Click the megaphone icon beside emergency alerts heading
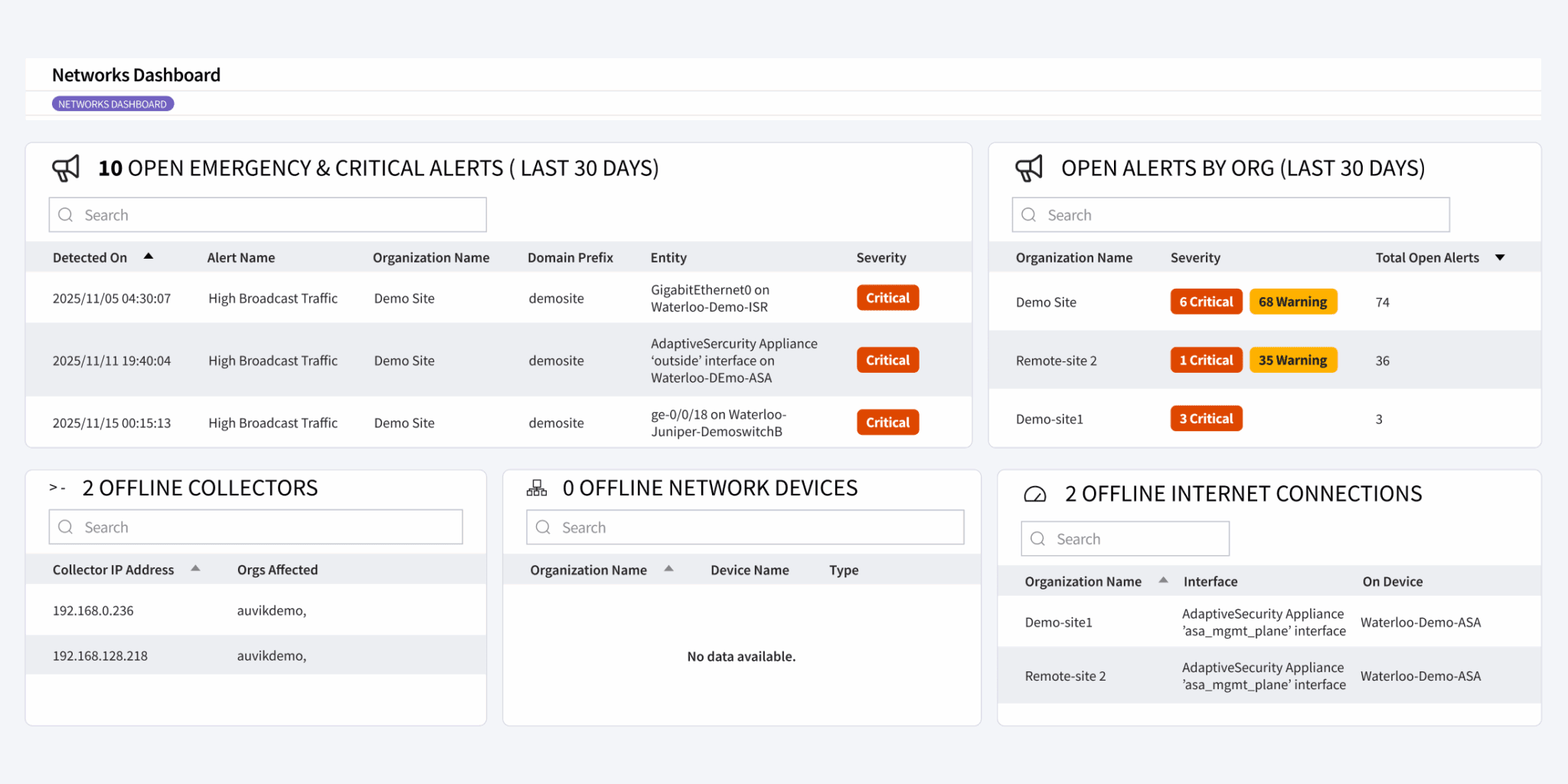Image resolution: width=1568 pixels, height=784 pixels. click(x=67, y=168)
